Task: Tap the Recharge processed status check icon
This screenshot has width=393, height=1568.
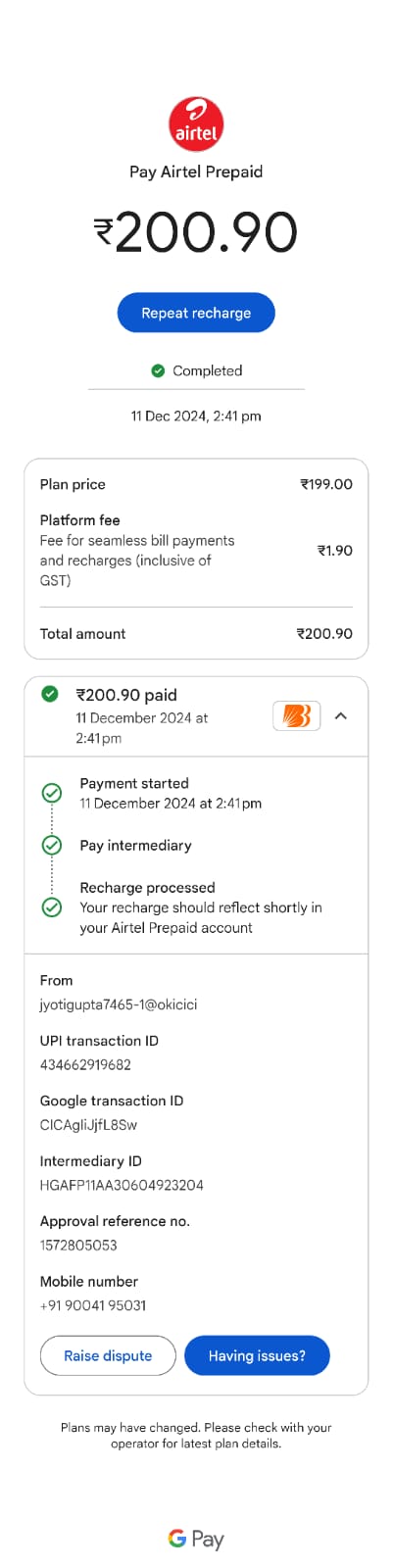Action: pyautogui.click(x=52, y=907)
